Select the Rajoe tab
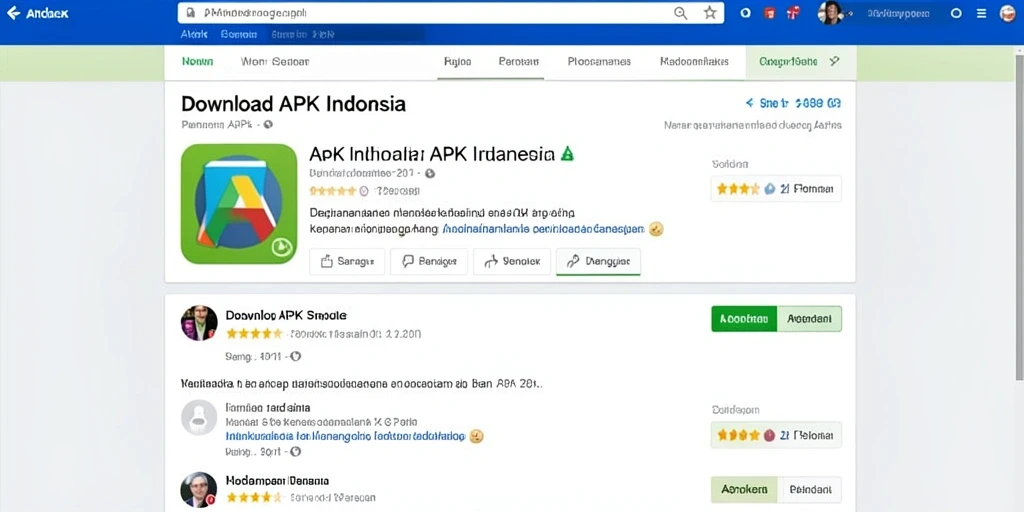Viewport: 1024px width, 512px height. (457, 62)
